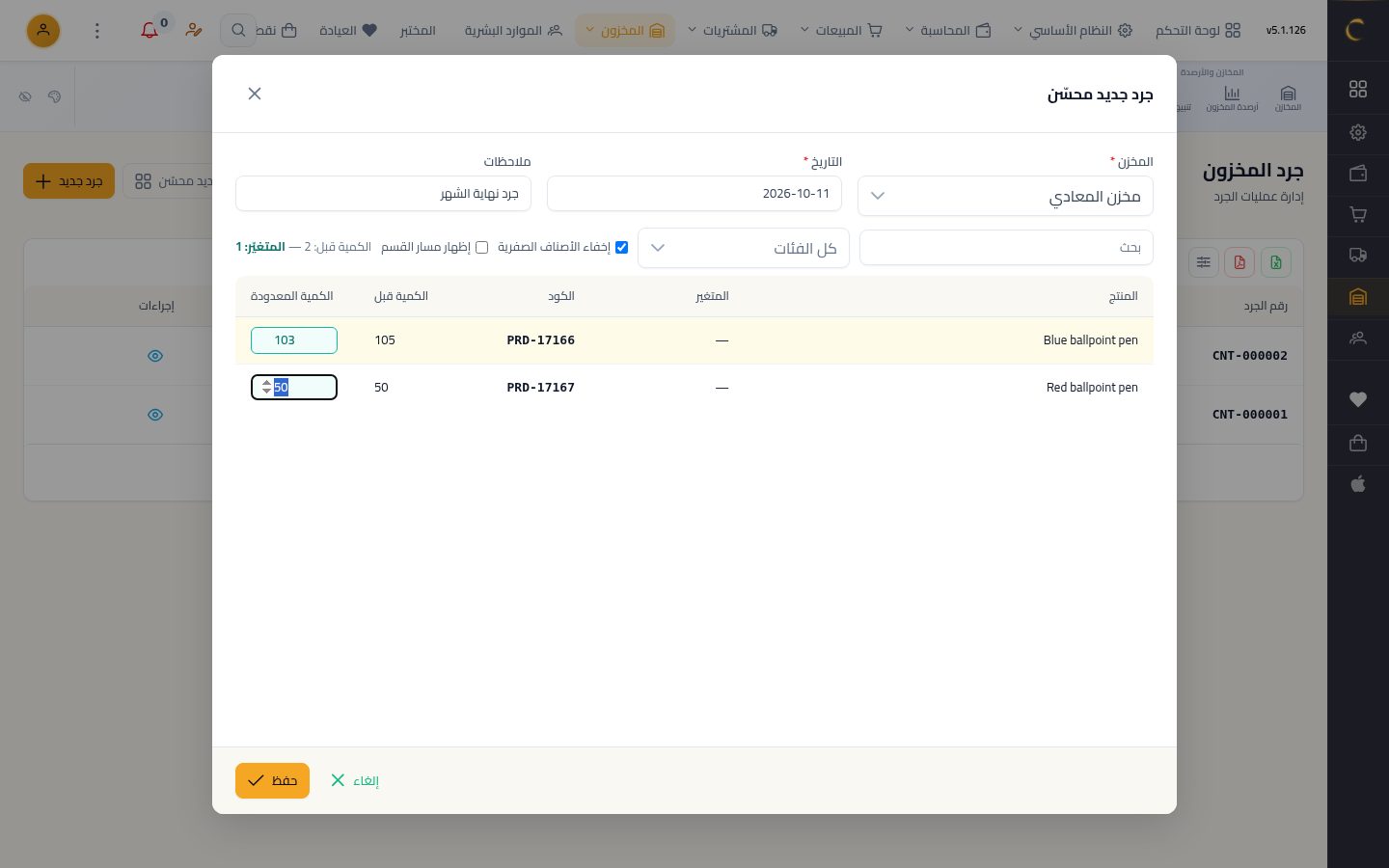Screen dimensions: 1389x868
Task: Open the heart icon in the sidebar
Action: (1358, 399)
